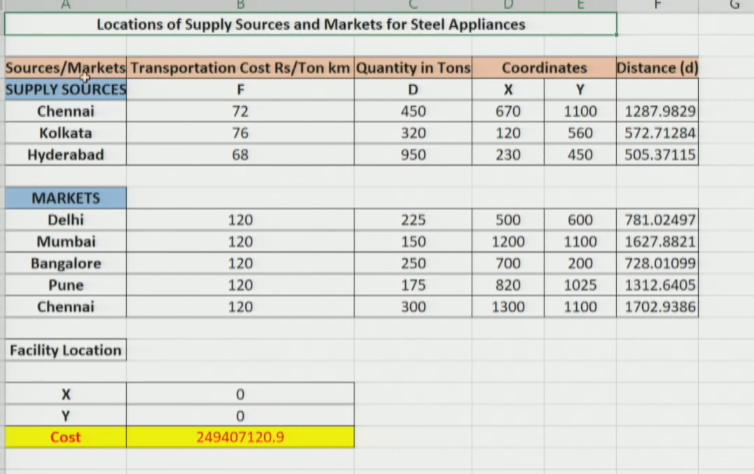
Task: Select the title cell about Steel Appliances
Action: (x=311, y=25)
